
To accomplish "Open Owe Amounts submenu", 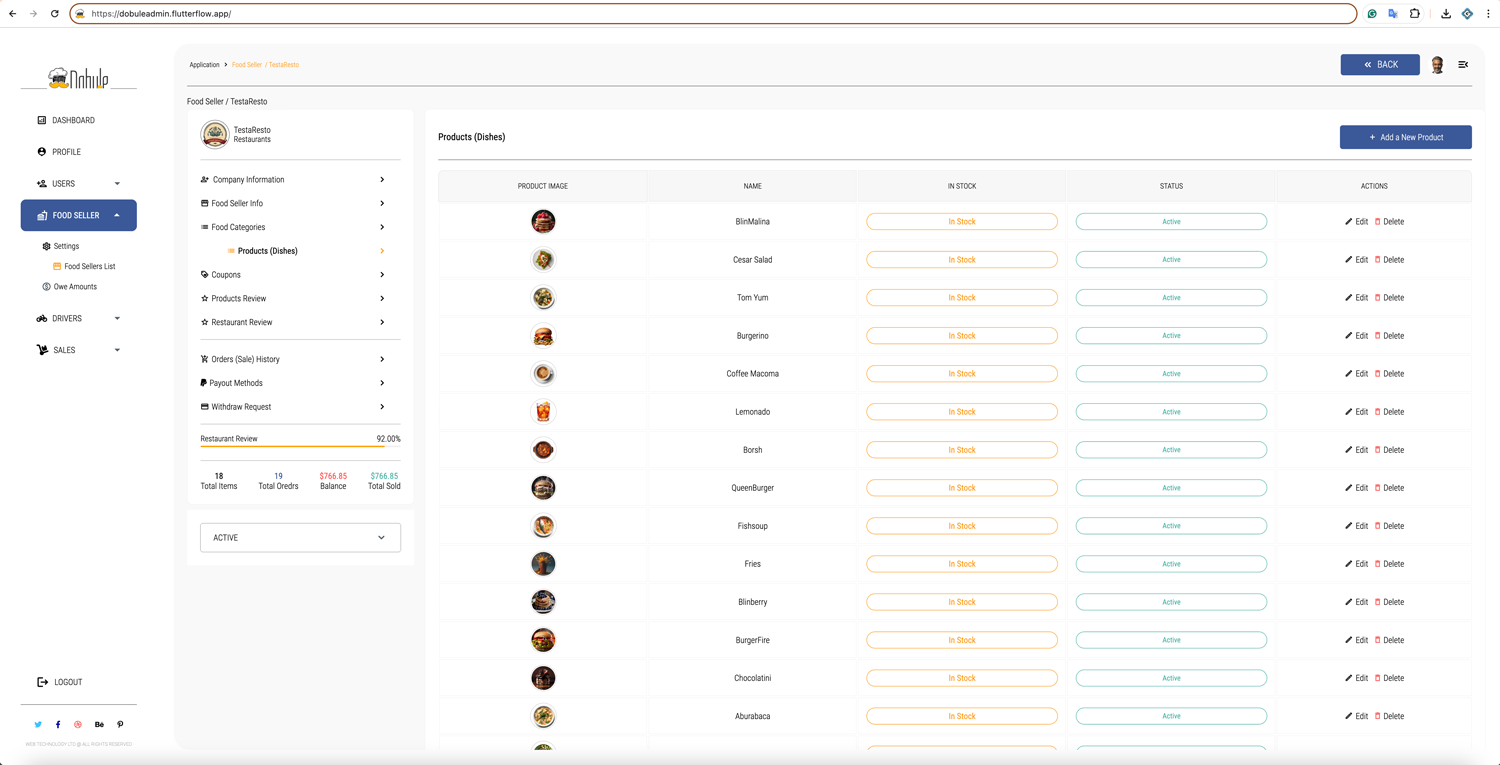I will (x=70, y=287).
